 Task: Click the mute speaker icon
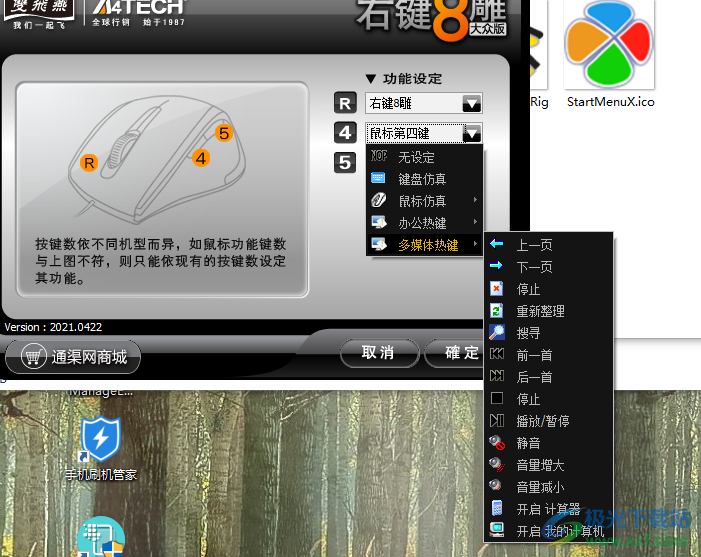[497, 442]
